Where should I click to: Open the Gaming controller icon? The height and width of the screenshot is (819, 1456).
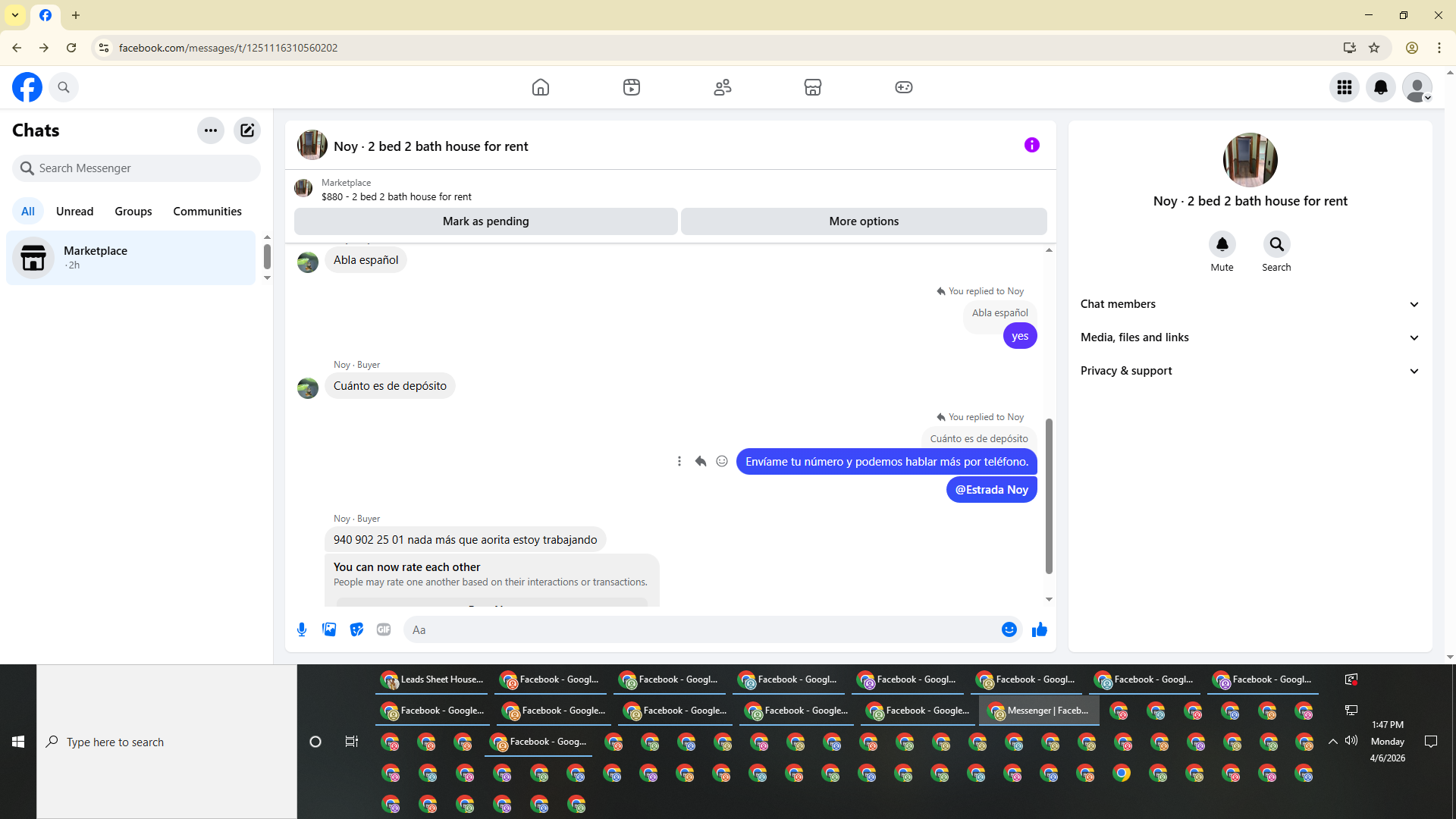coord(904,87)
